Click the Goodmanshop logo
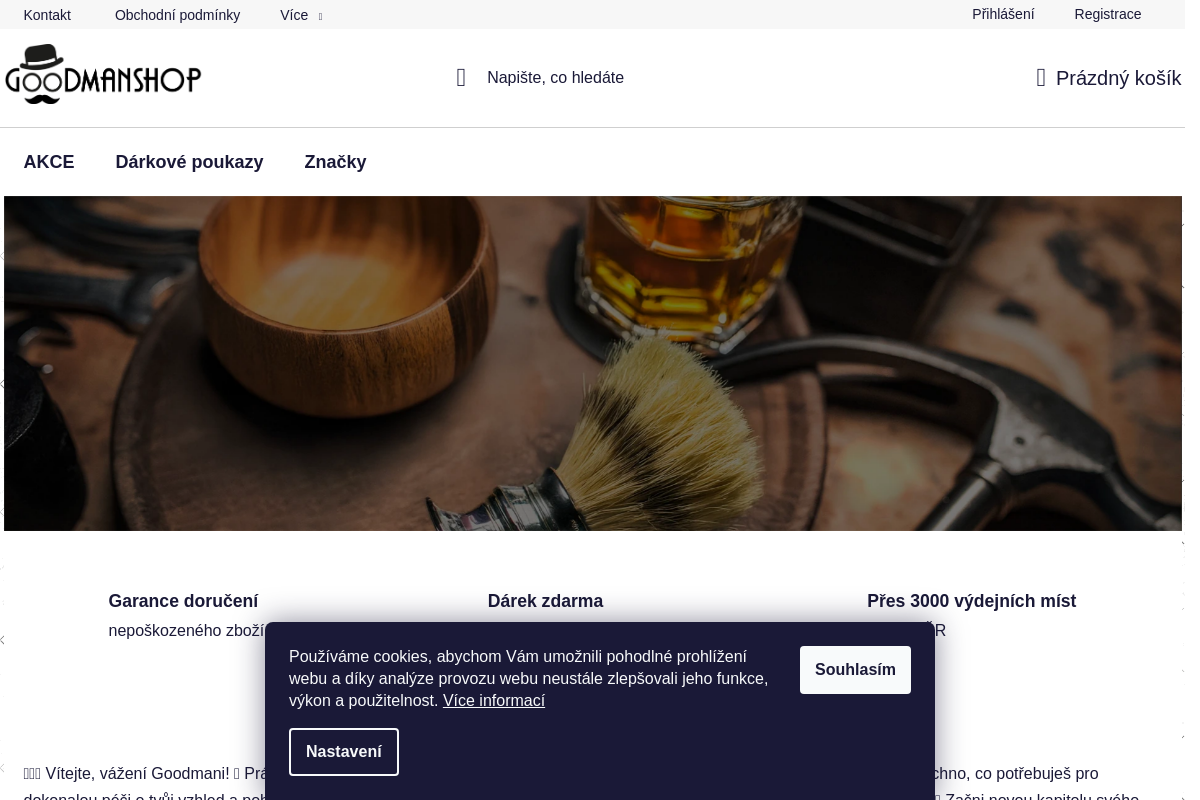 (x=103, y=74)
